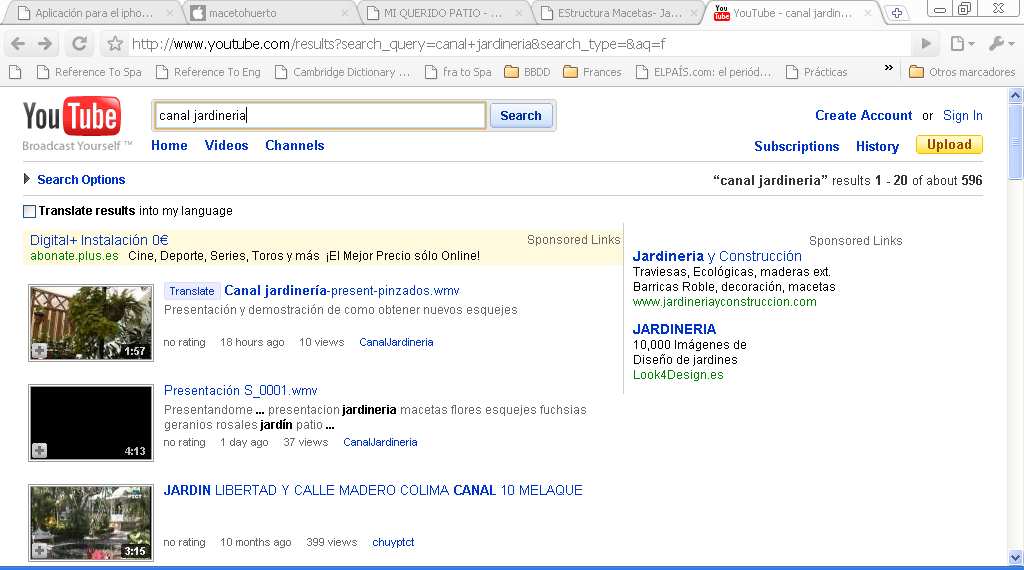Open pinzados video thumbnail
Image resolution: width=1024 pixels, height=570 pixels.
tap(91, 323)
